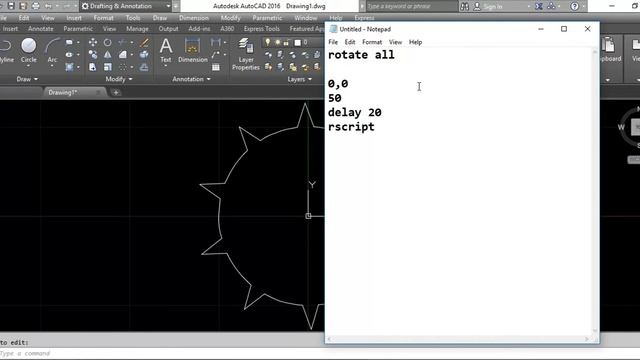Viewport: 640px width, 360px height.
Task: Open Notepad View menu
Action: pyautogui.click(x=395, y=42)
